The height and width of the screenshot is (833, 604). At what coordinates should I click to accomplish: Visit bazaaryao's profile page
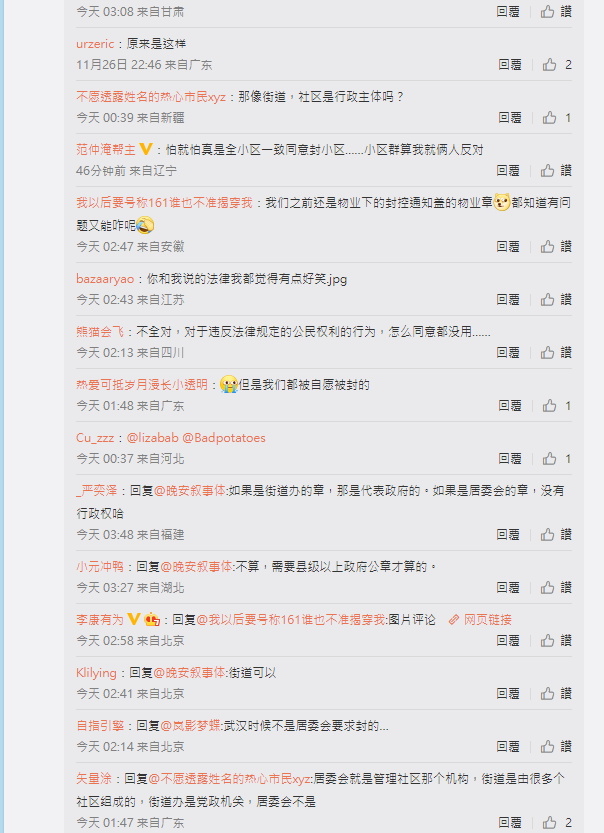pos(105,279)
